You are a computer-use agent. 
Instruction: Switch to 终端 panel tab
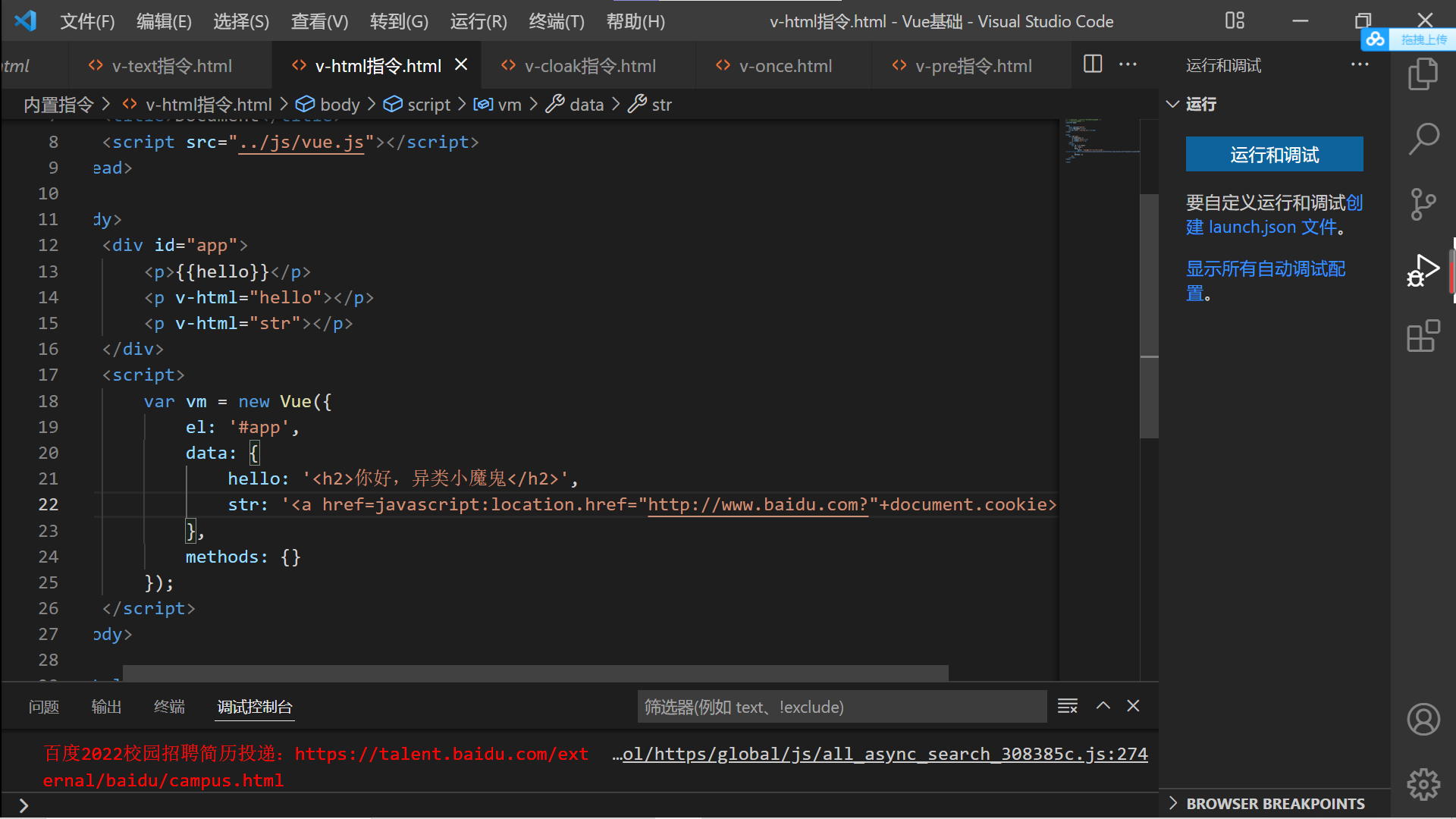point(169,707)
